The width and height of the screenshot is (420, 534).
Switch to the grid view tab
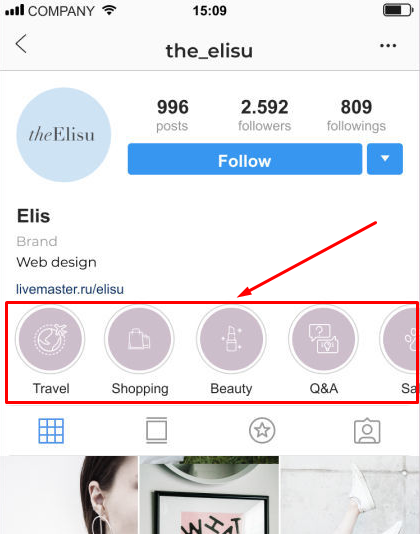(51, 431)
